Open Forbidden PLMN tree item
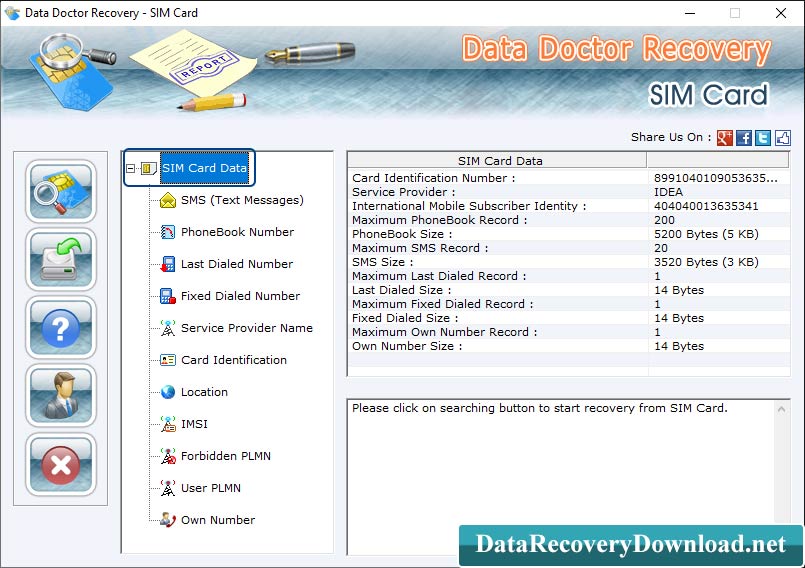The width and height of the screenshot is (805, 568). (x=225, y=456)
